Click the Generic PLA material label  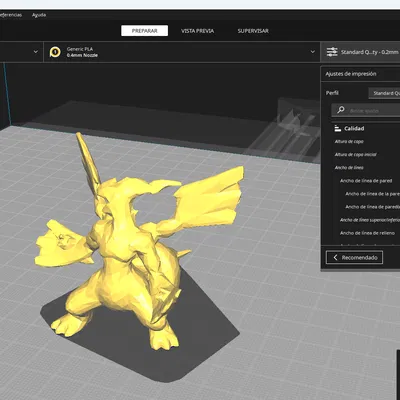[80, 49]
